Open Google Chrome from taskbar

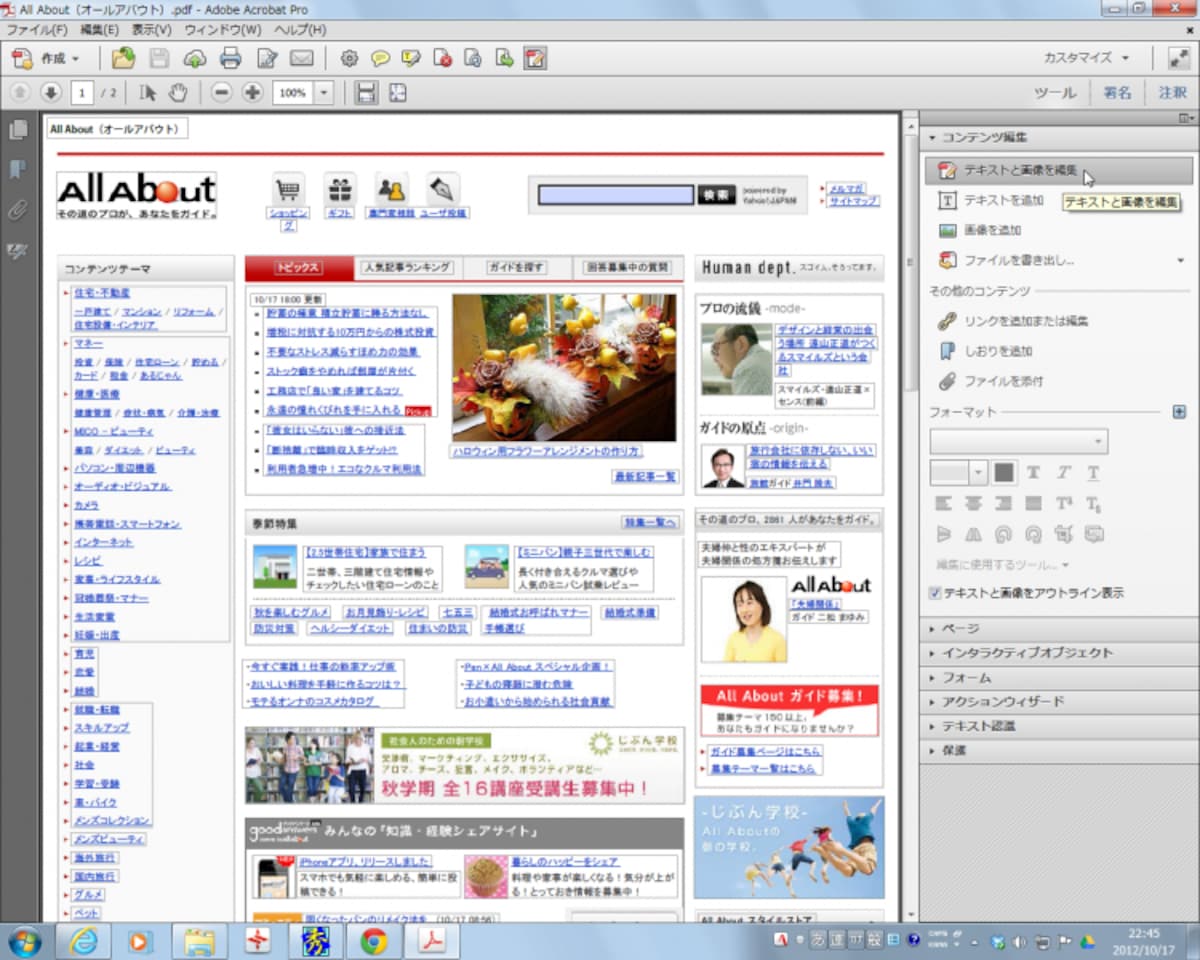[374, 941]
